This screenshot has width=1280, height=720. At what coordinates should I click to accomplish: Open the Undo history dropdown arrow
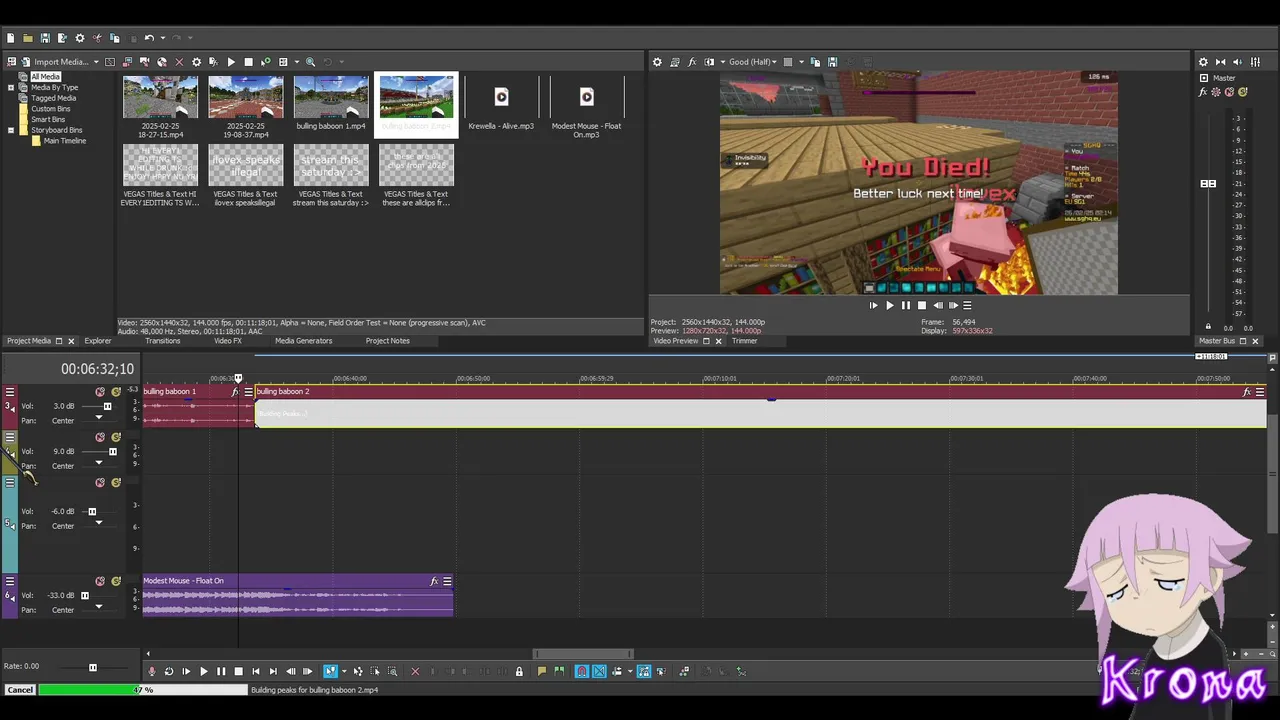[163, 38]
